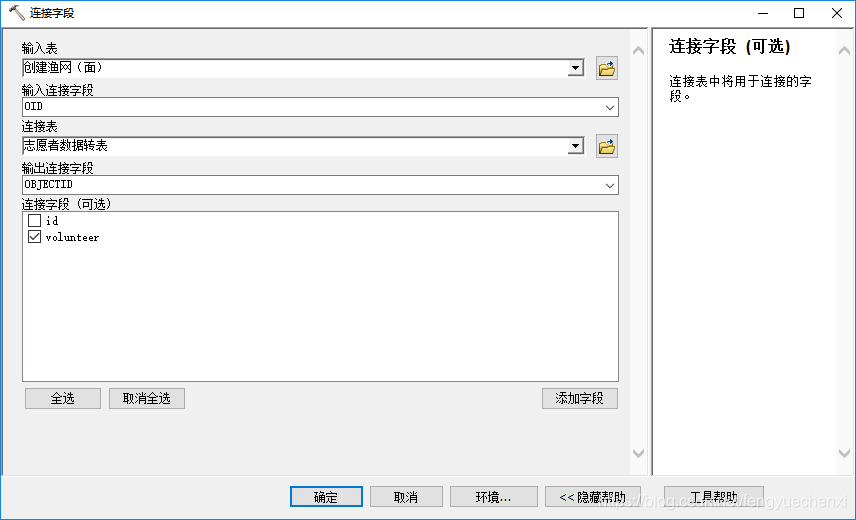Maximize the 连接字段 window
Image resolution: width=856 pixels, height=520 pixels.
click(x=799, y=13)
